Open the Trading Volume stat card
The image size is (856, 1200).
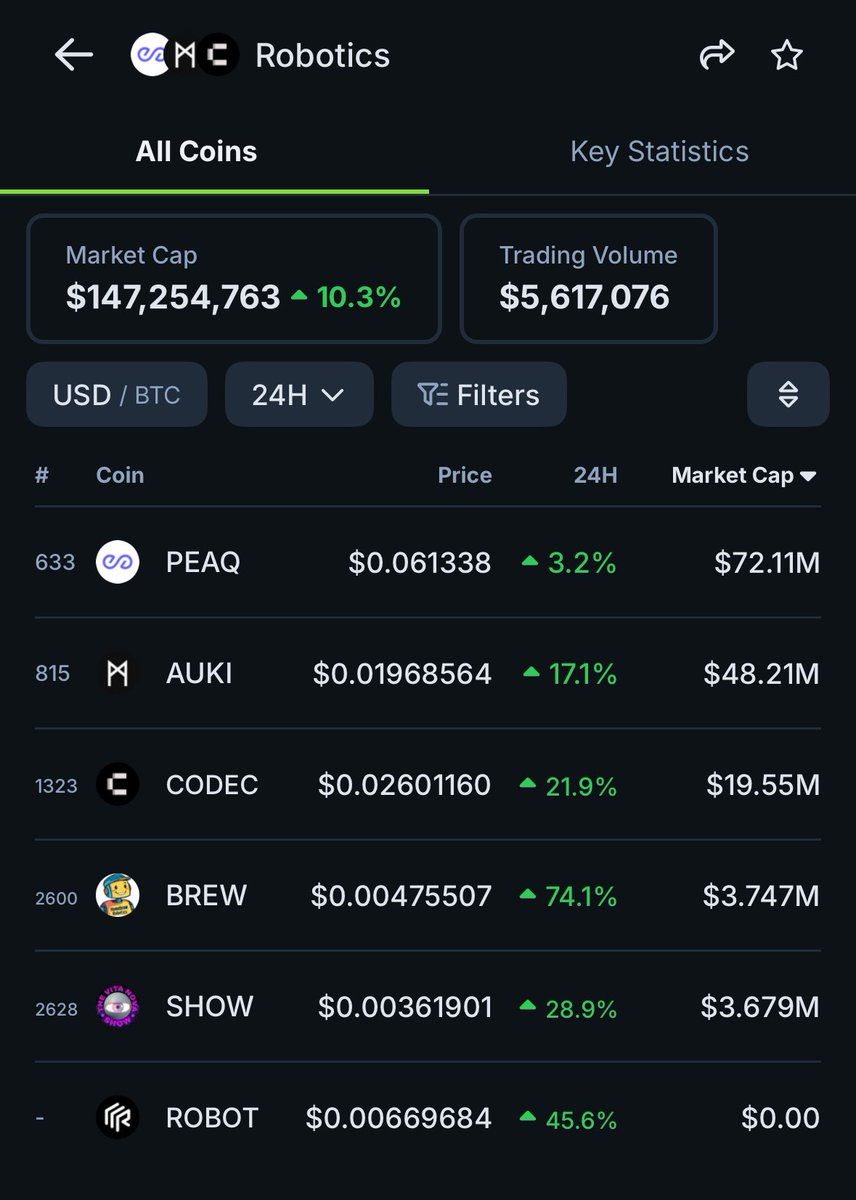tap(588, 279)
